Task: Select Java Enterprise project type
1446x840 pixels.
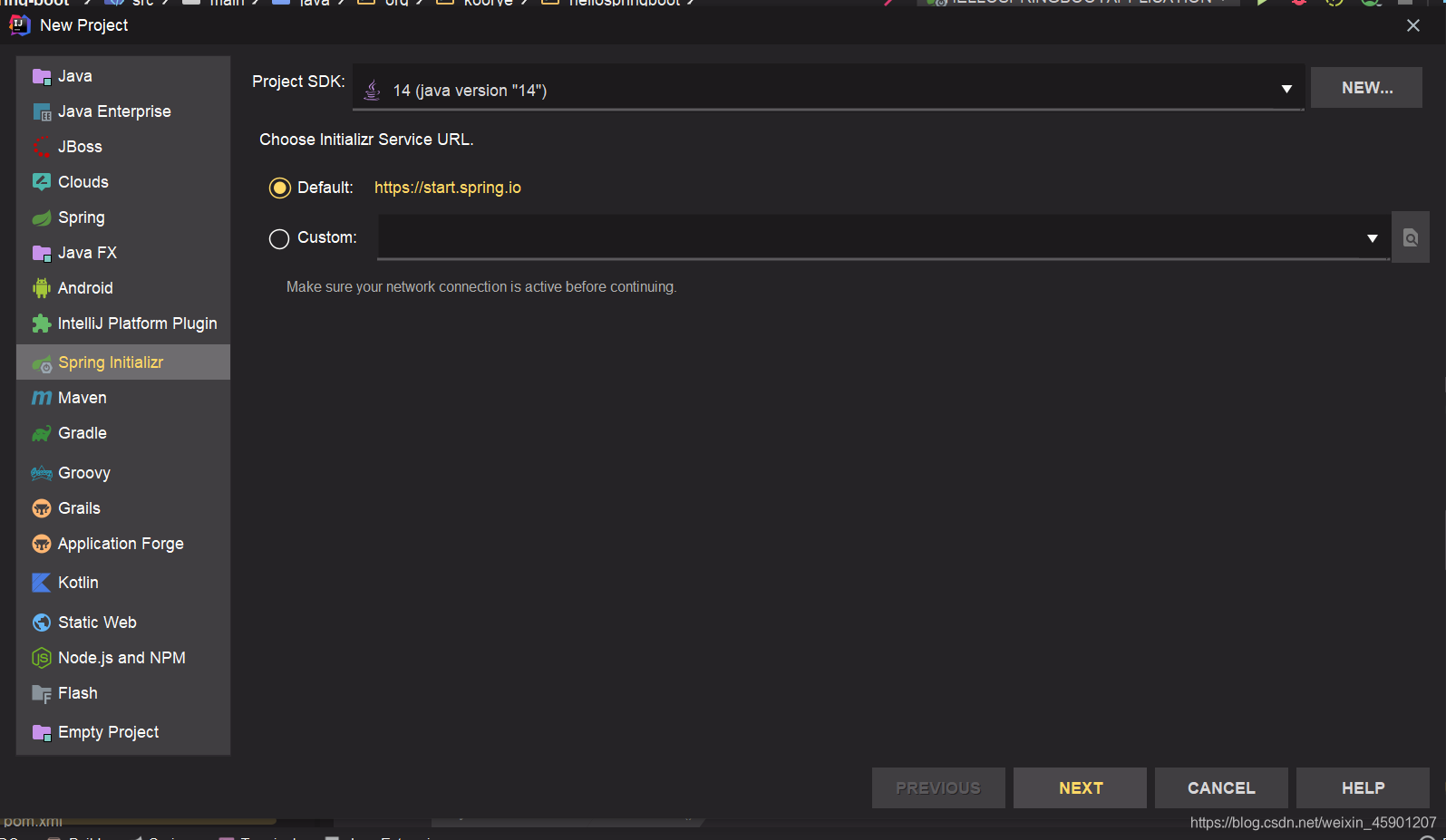Action: click(x=123, y=111)
